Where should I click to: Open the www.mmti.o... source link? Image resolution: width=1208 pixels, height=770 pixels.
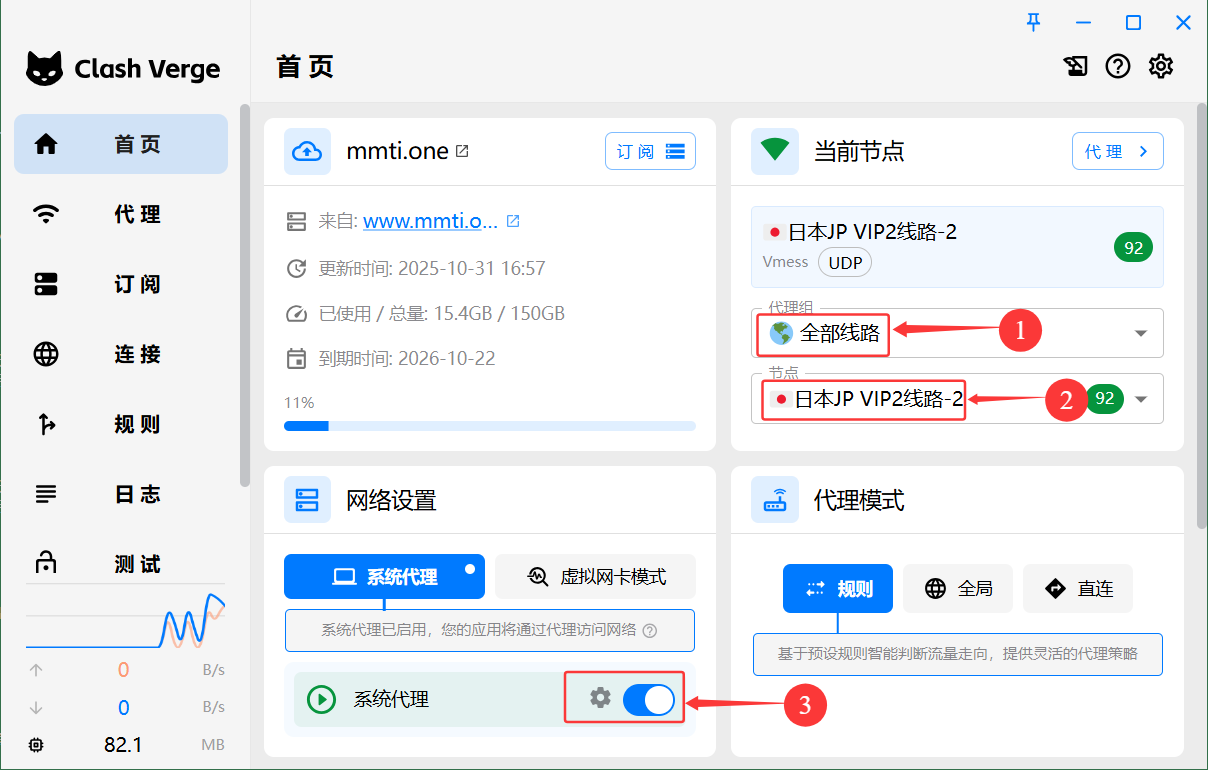point(430,221)
